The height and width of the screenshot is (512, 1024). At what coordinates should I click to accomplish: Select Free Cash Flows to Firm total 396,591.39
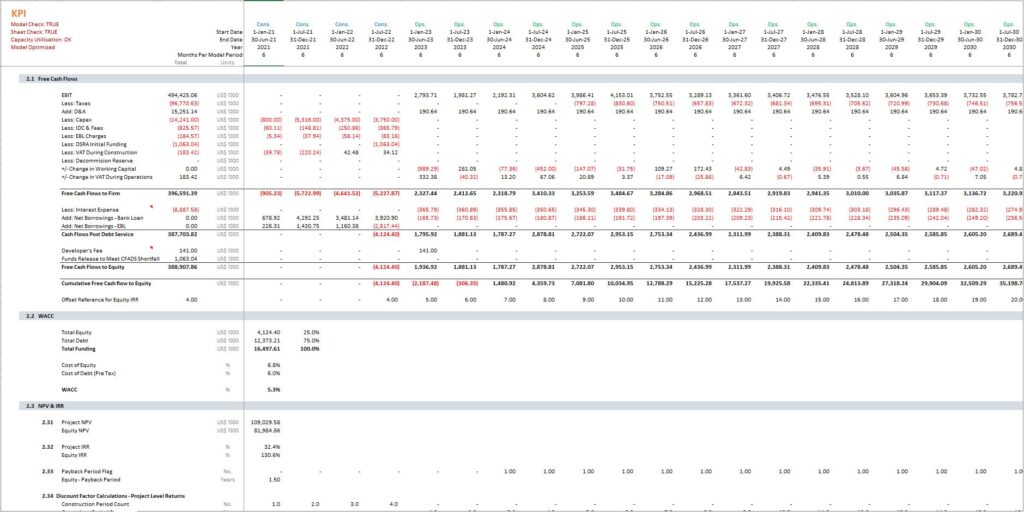[183, 193]
